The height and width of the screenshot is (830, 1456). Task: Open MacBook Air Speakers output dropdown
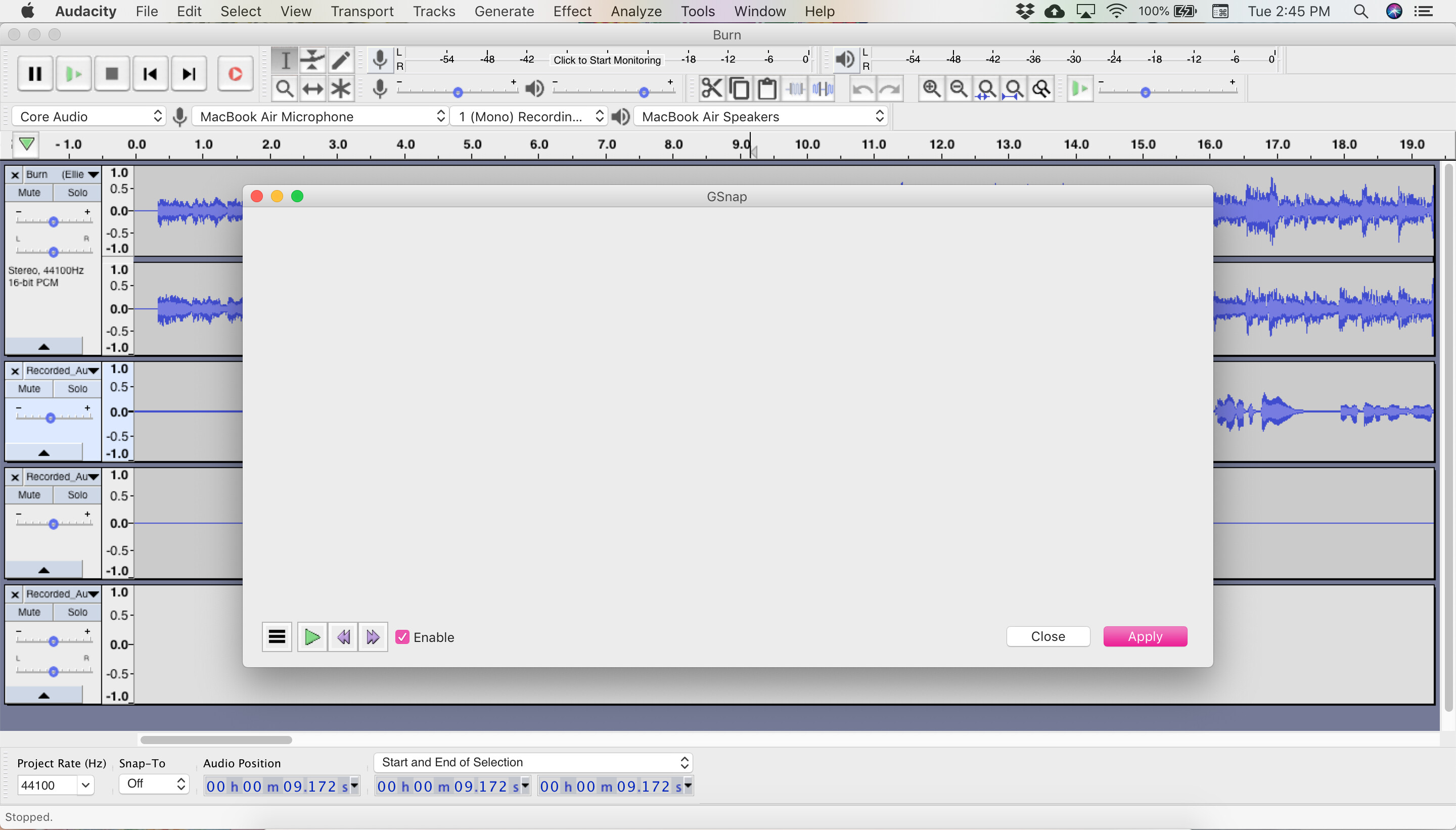point(760,116)
